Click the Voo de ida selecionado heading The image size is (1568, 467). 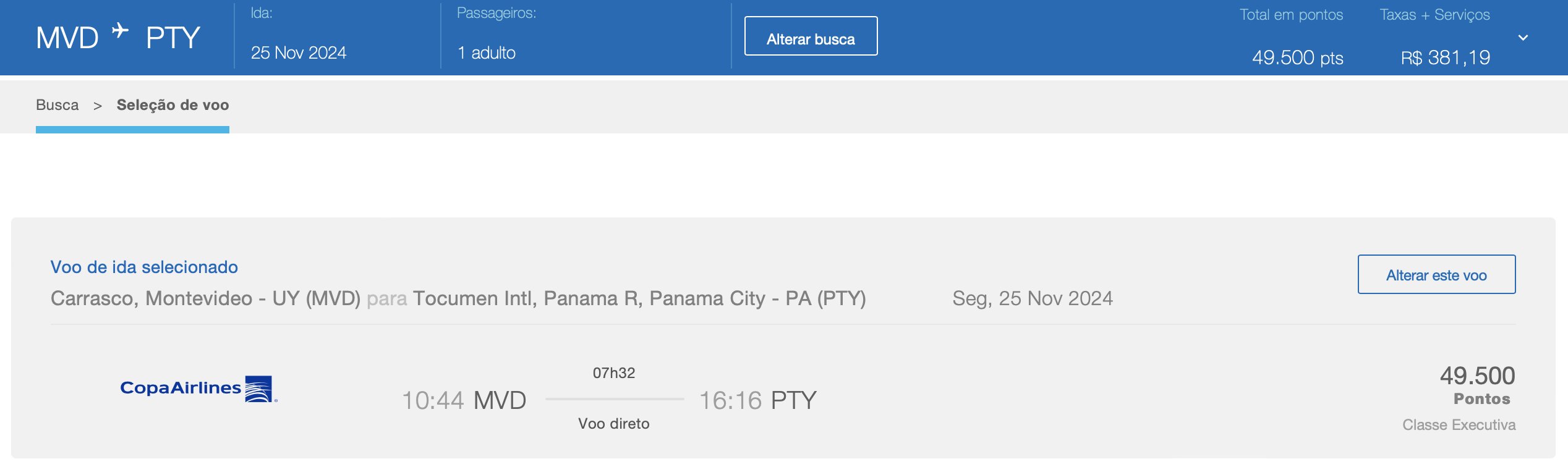(x=144, y=267)
